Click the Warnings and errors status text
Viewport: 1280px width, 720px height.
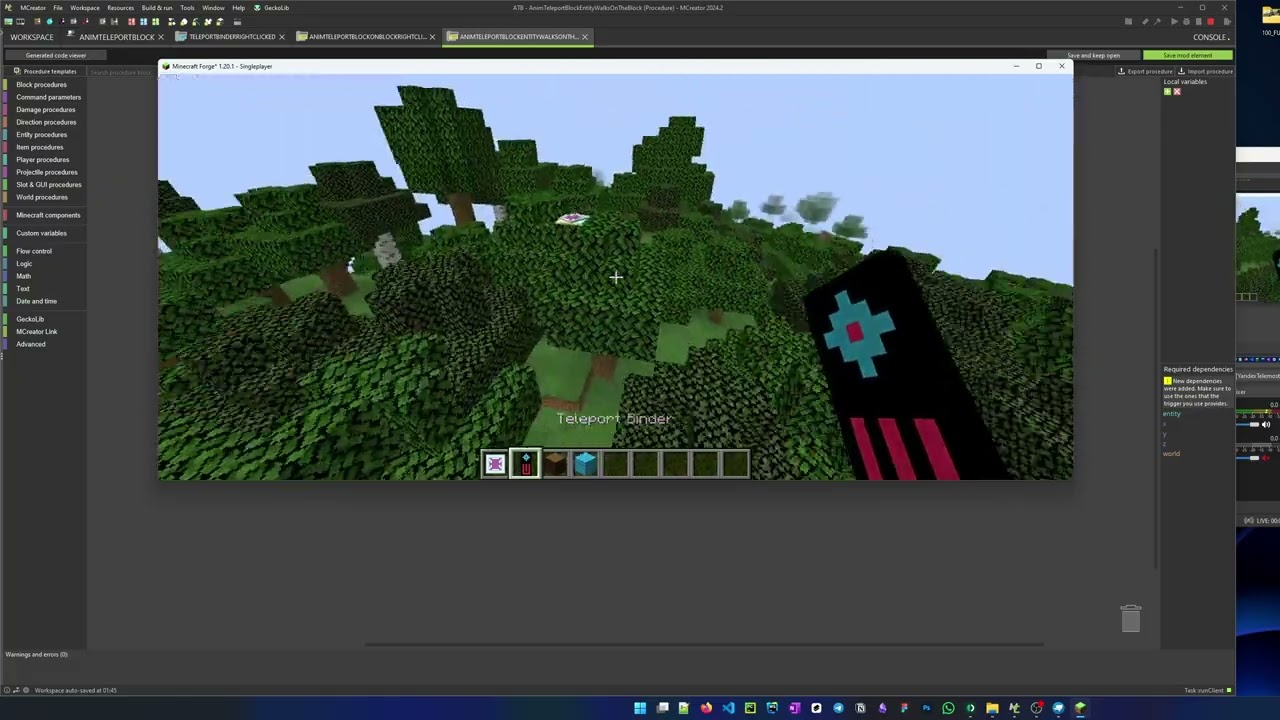click(36, 654)
